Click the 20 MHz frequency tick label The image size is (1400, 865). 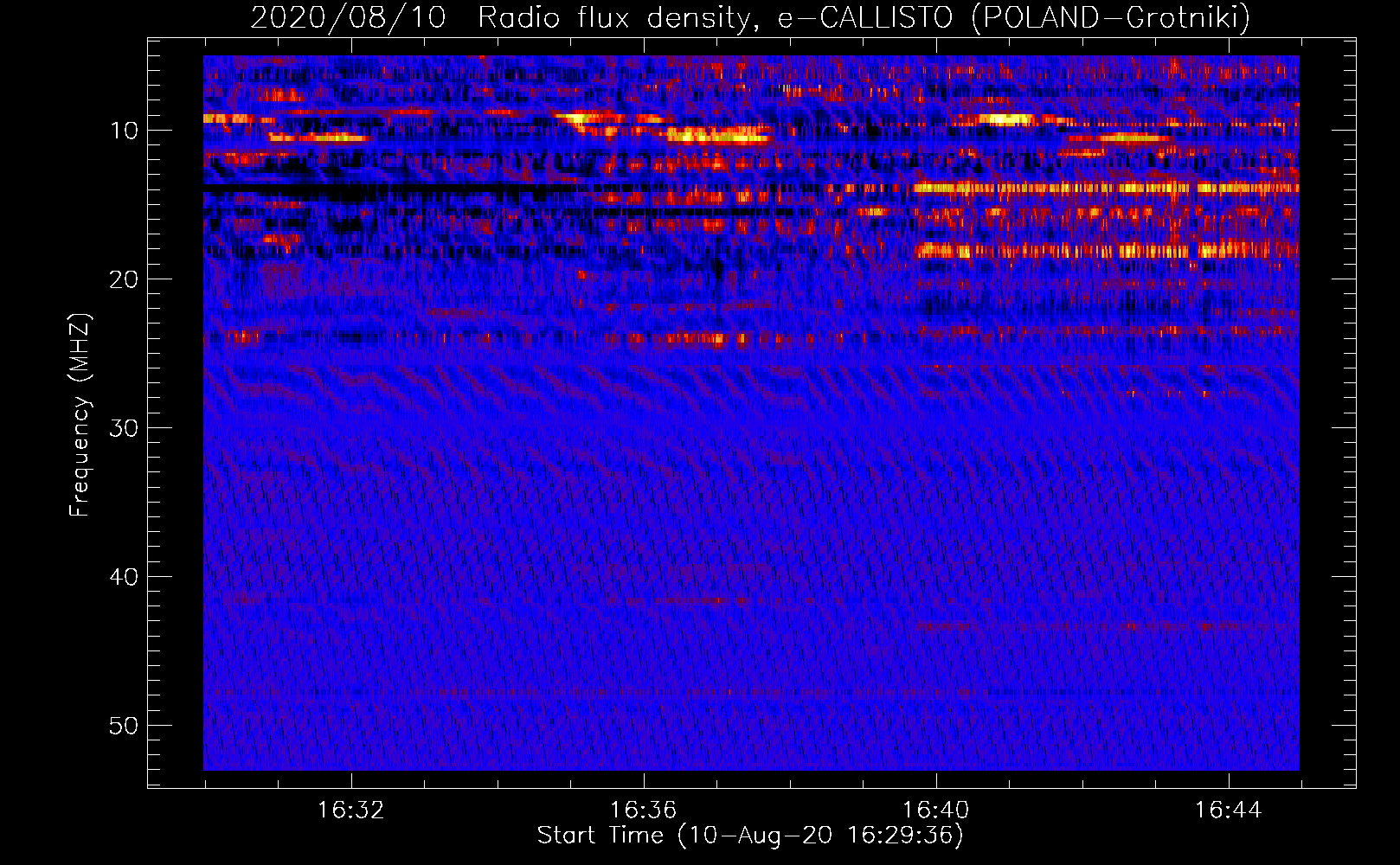pyautogui.click(x=125, y=279)
